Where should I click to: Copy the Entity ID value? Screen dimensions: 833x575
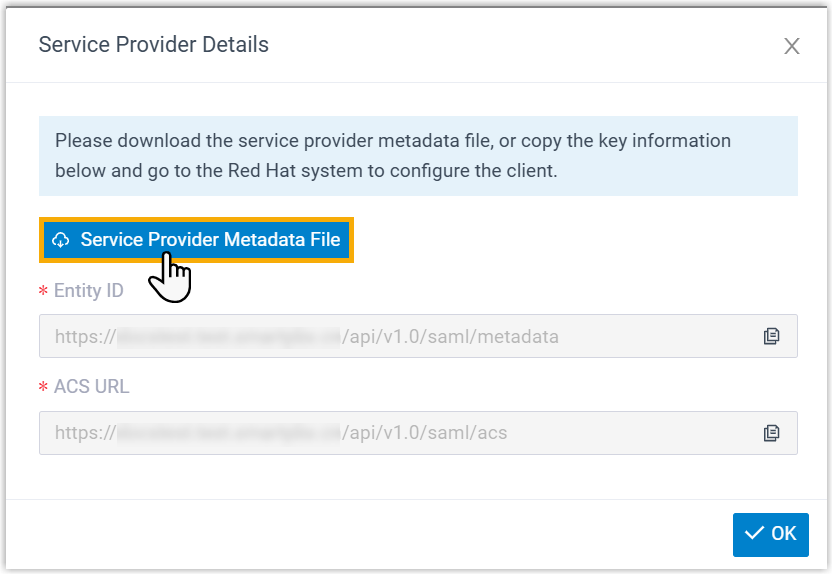click(771, 336)
